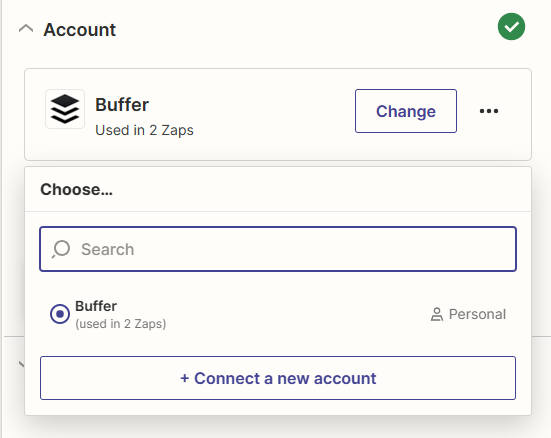551x438 pixels.
Task: Focus the Search accounts field
Action: pos(278,249)
